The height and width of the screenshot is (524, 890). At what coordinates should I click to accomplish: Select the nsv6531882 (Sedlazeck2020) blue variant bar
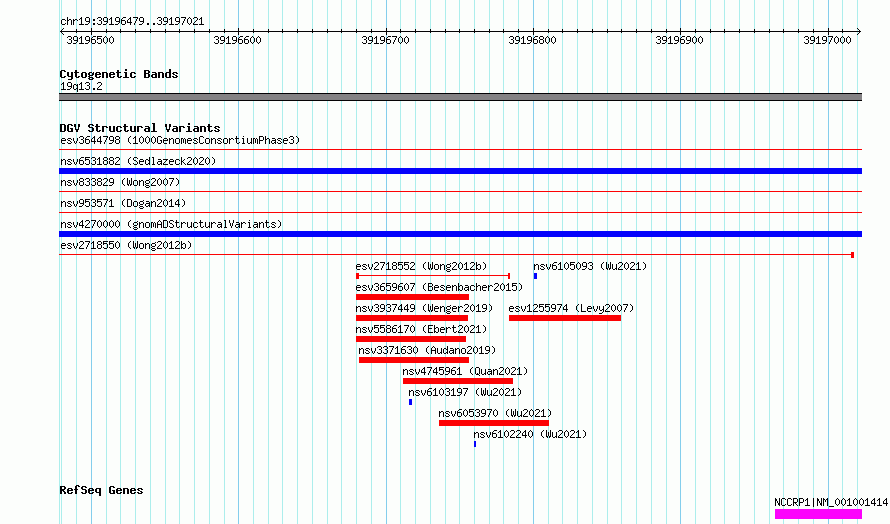[460, 171]
